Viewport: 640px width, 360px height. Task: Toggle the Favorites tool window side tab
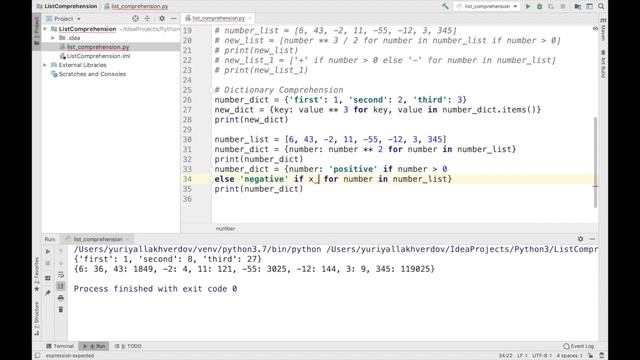(37, 274)
